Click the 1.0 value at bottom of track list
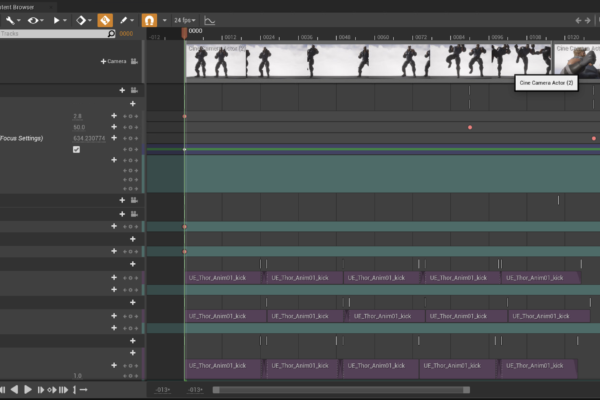Screen dimensions: 600x400 [x=77, y=376]
